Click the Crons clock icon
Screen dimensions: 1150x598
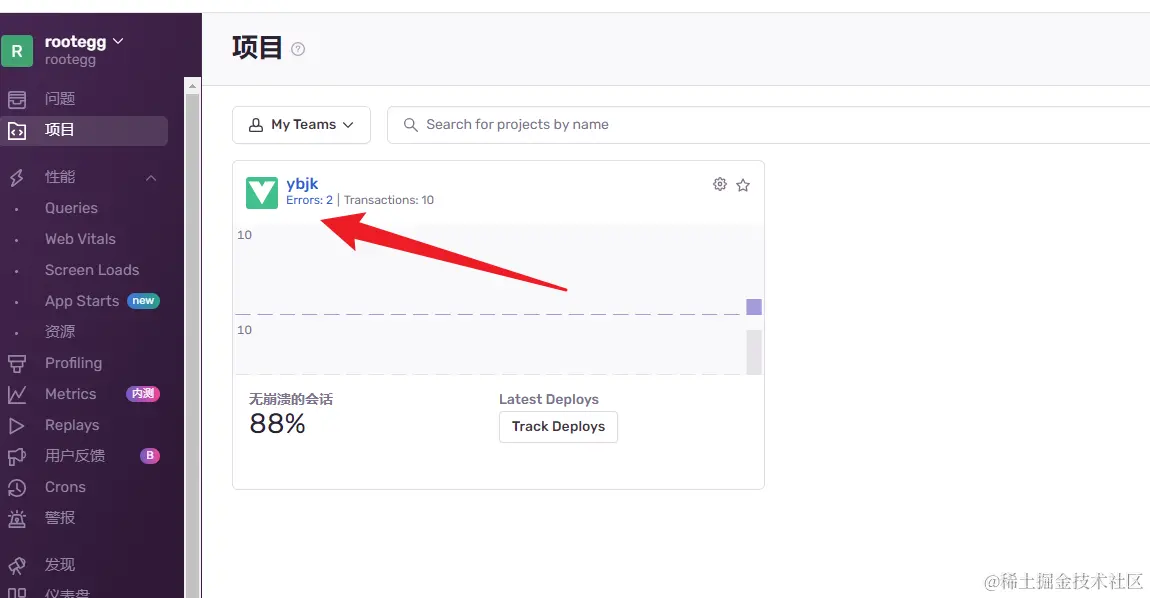click(x=17, y=487)
